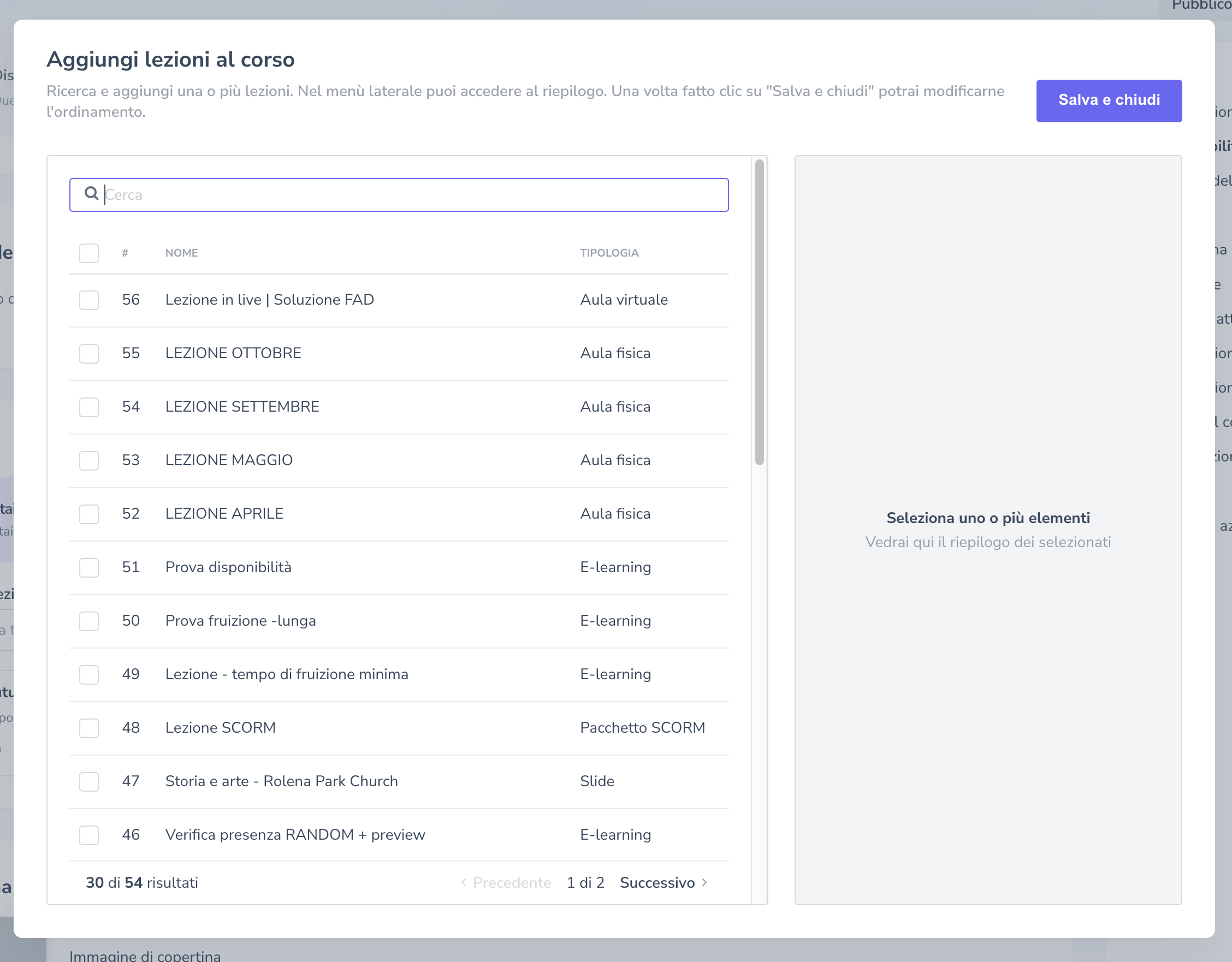Toggle the select-all header checkbox
The height and width of the screenshot is (962, 1232).
coord(89,253)
